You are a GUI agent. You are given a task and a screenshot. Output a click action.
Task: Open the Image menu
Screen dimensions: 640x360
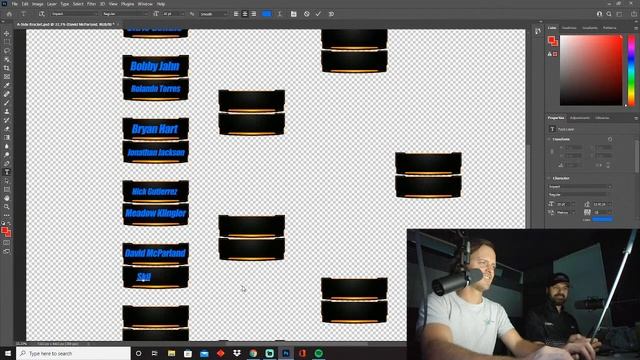click(x=38, y=4)
